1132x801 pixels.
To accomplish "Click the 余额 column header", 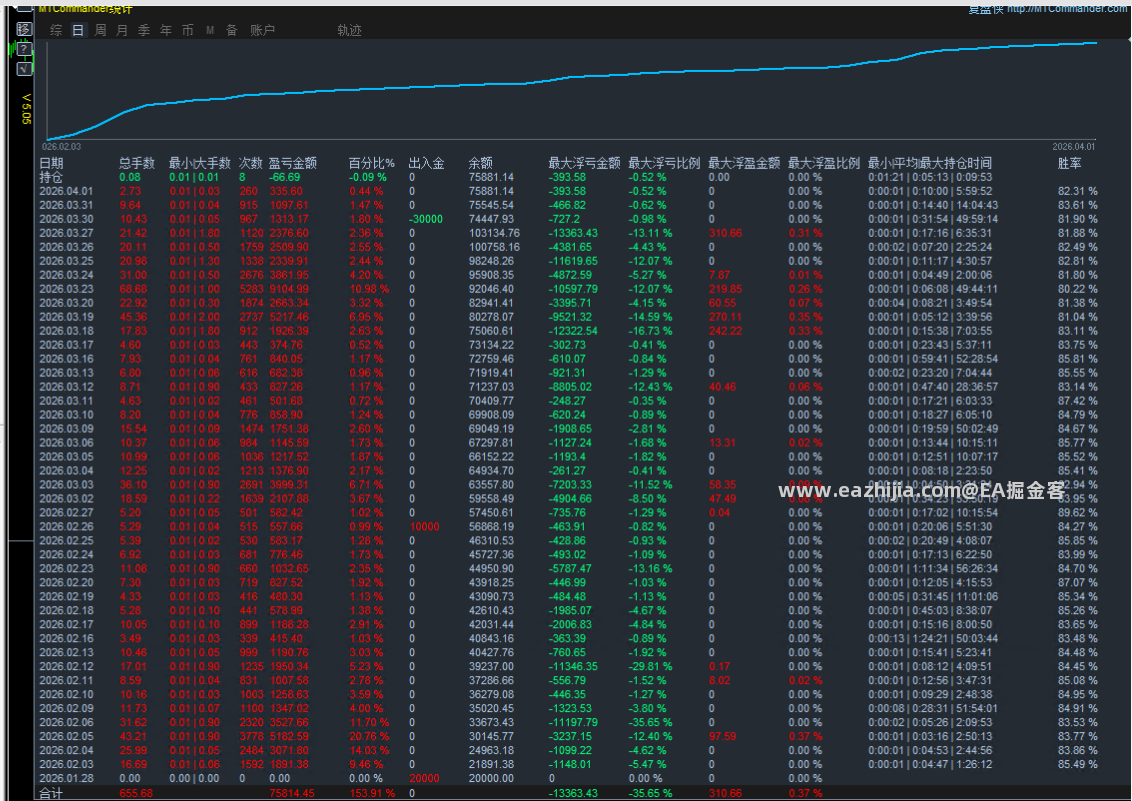I will coord(481,163).
